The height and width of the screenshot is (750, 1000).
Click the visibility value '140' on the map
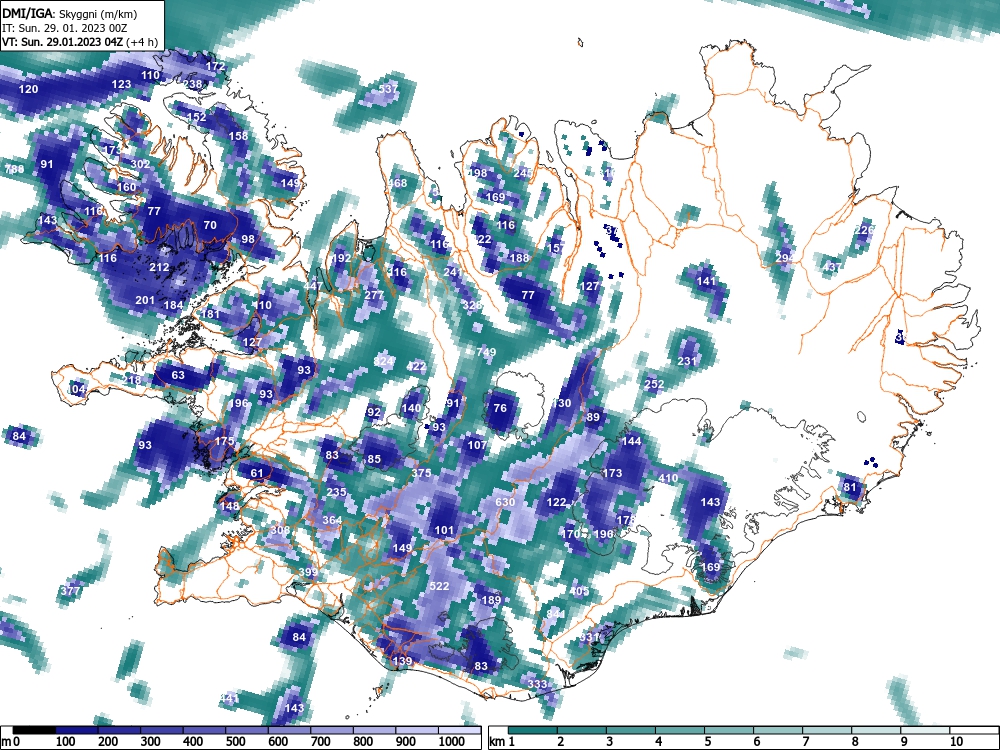tap(411, 408)
